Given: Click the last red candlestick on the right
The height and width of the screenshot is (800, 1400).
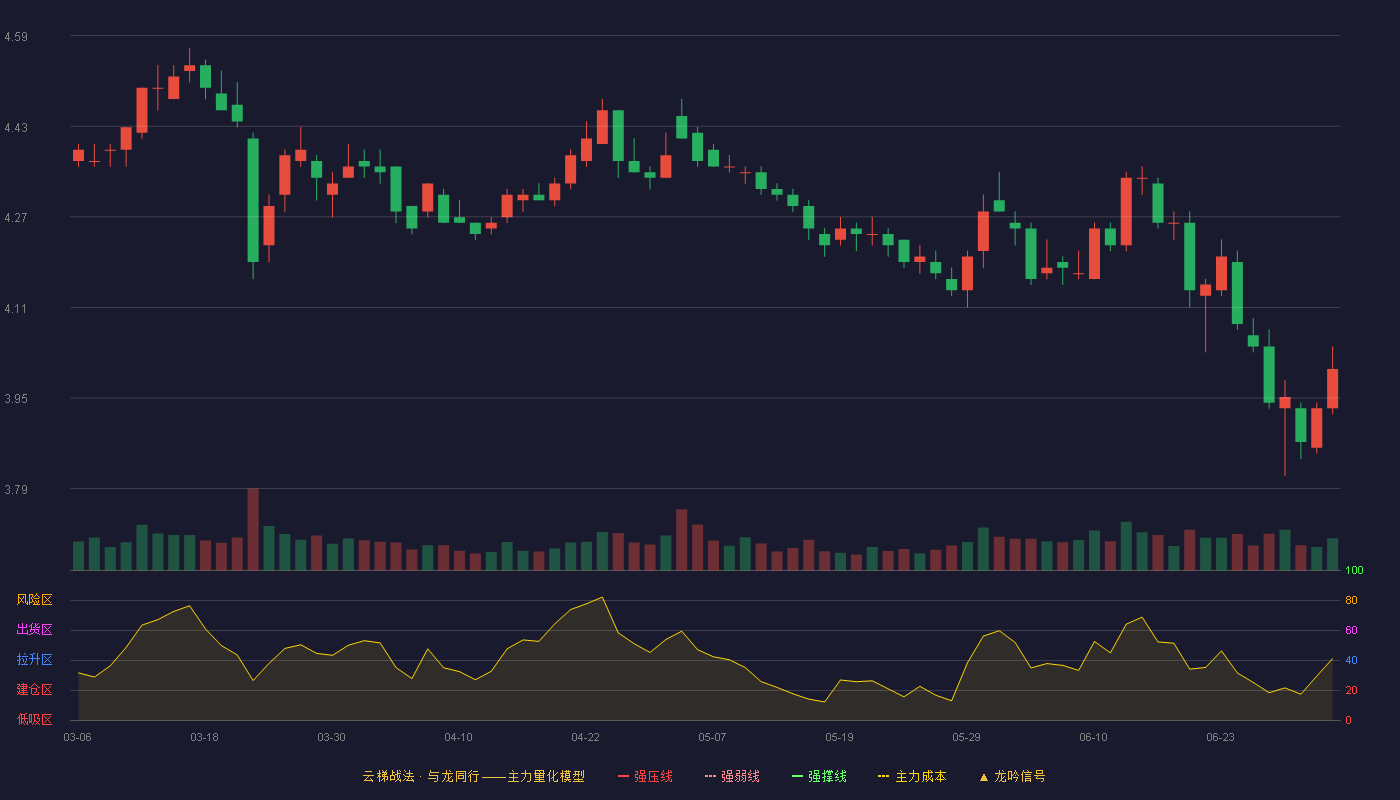Looking at the screenshot, I should tap(1332, 388).
